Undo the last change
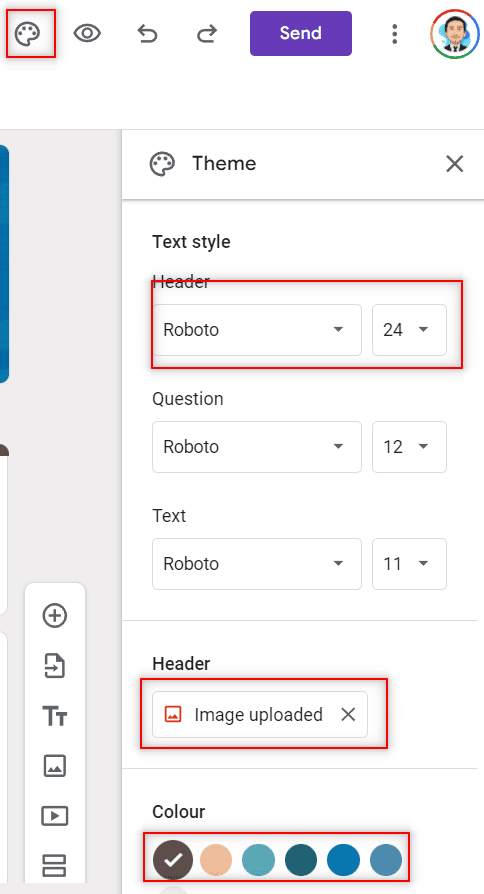Viewport: 484px width, 894px height. pos(147,34)
